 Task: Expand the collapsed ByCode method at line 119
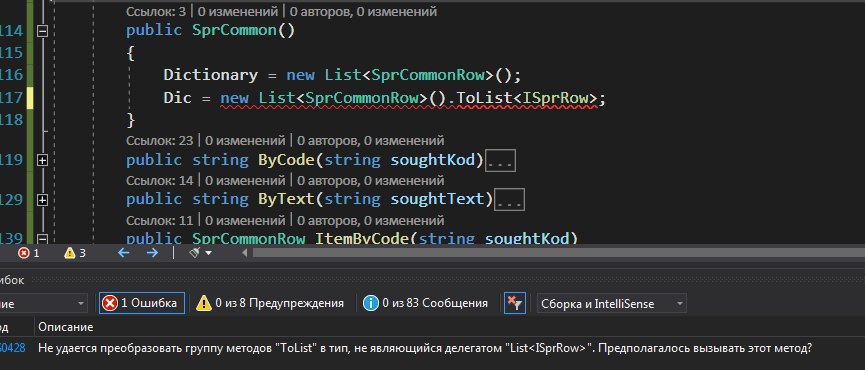tap(42, 160)
